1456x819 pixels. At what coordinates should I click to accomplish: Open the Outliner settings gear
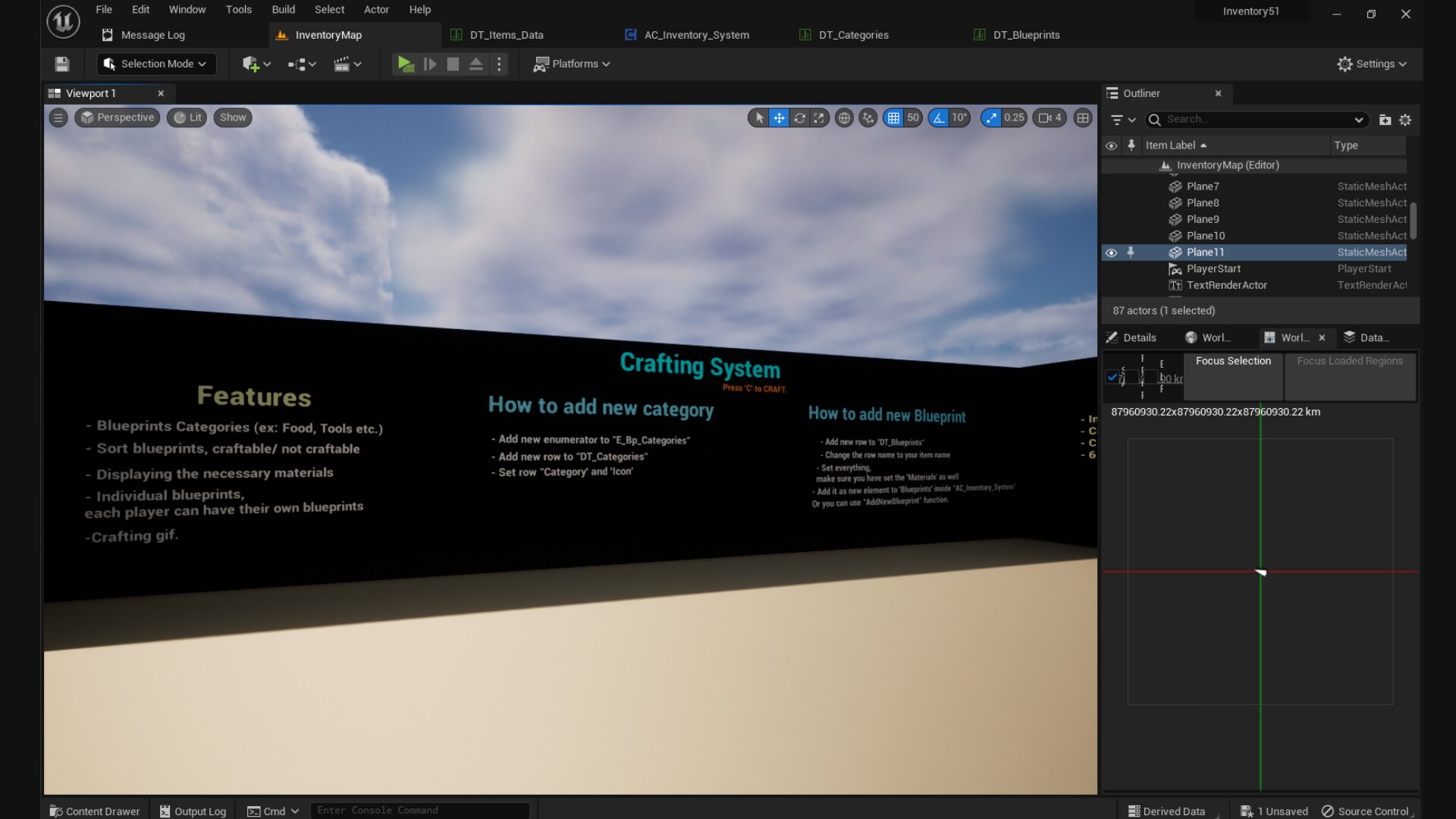coord(1405,120)
